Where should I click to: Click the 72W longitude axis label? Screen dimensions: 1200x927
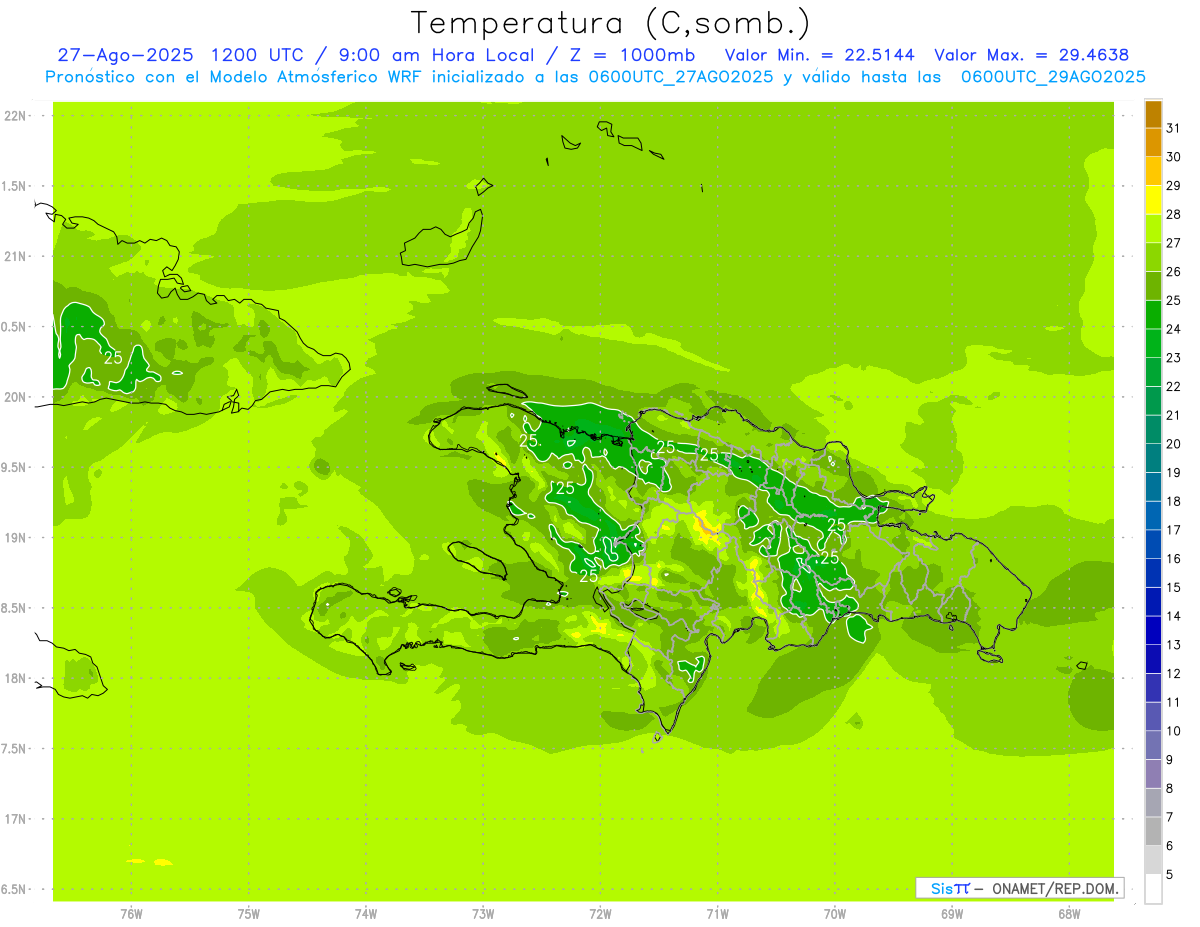coord(600,913)
